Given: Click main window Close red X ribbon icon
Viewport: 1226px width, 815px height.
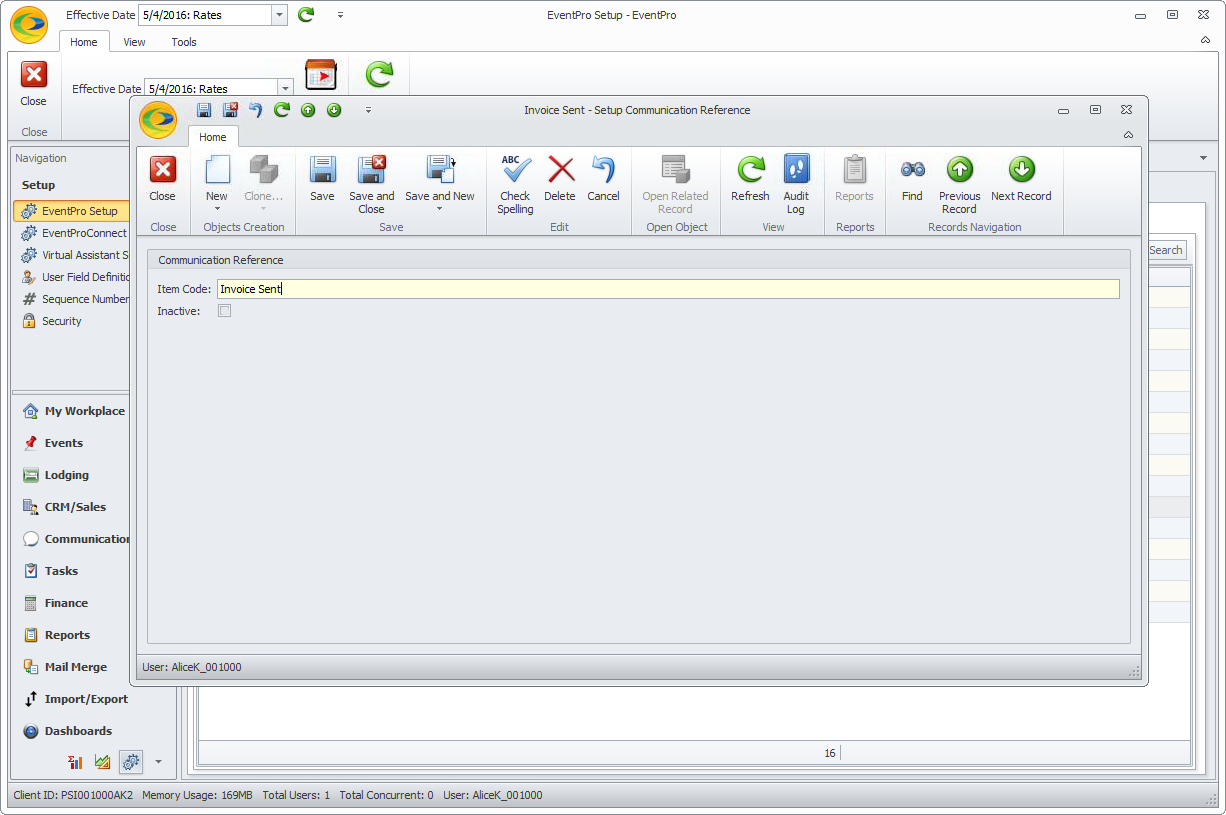Looking at the screenshot, I should [34, 75].
